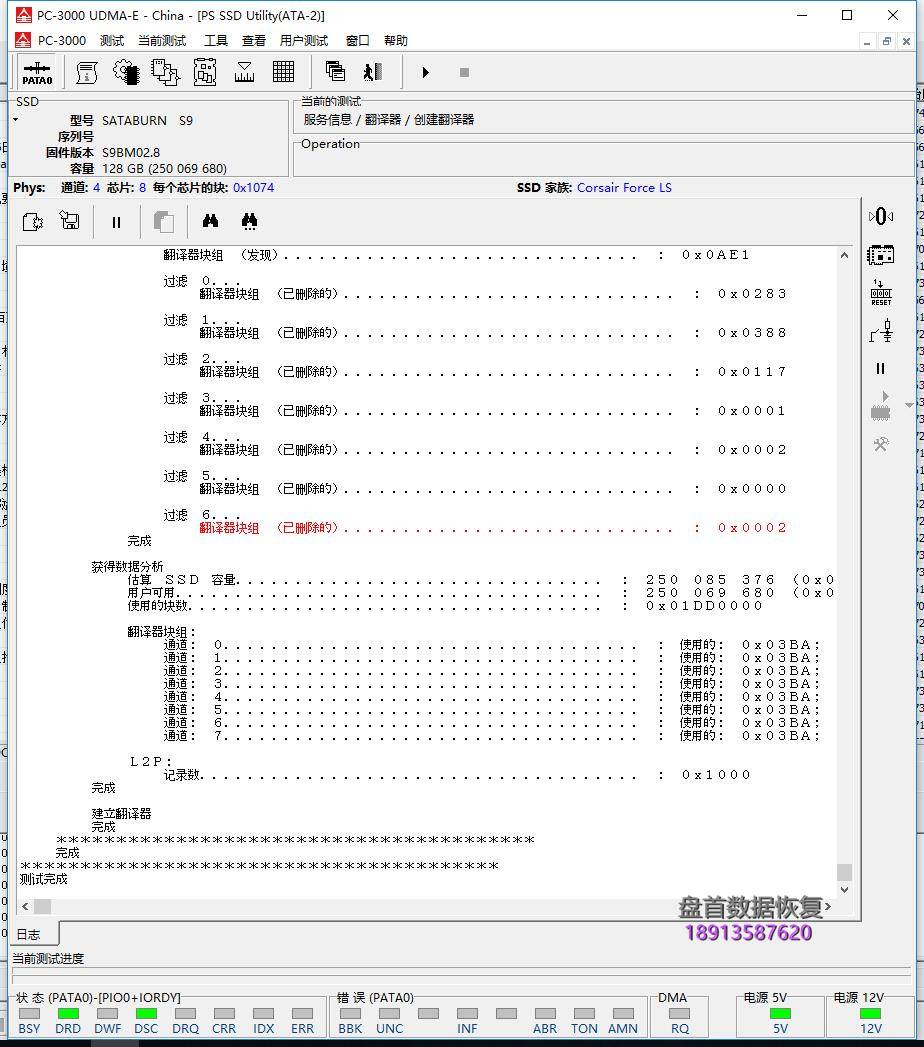Open the 查看 menu

pyautogui.click(x=254, y=41)
